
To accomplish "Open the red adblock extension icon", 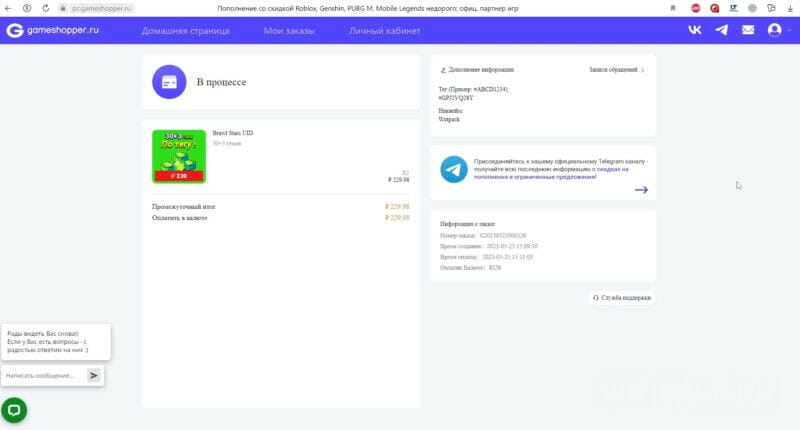I will (695, 8).
